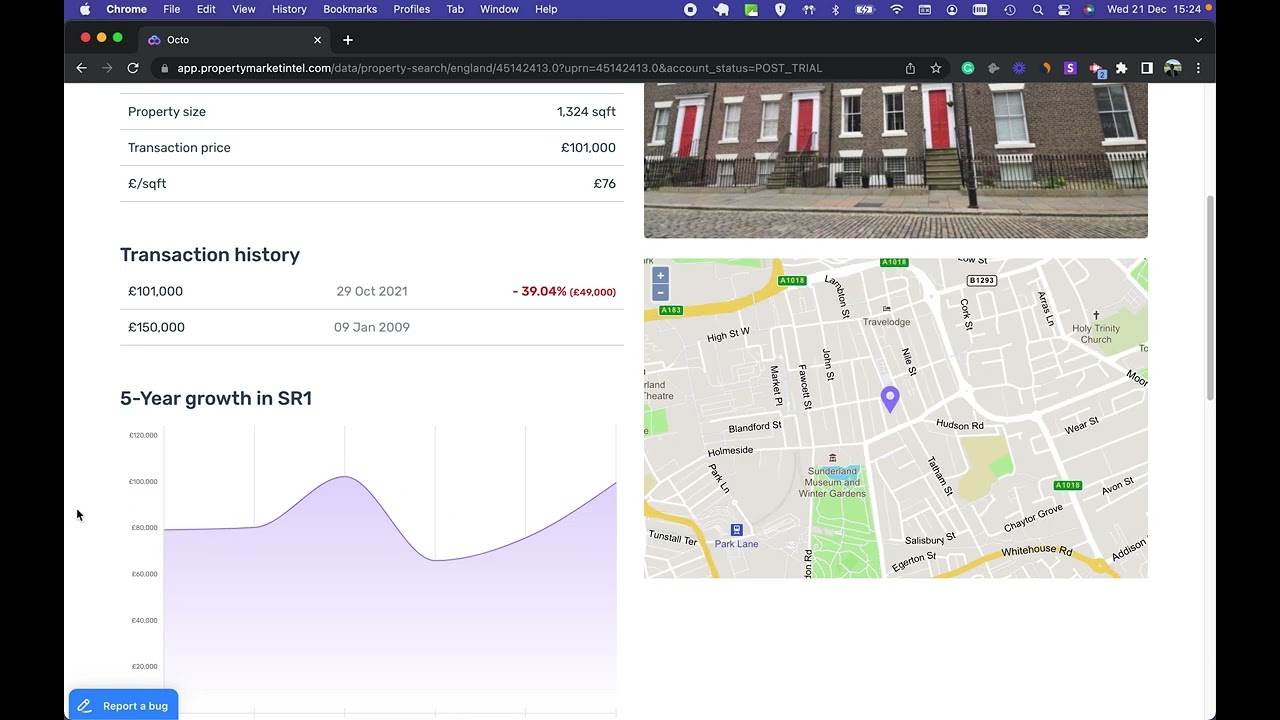Screen dimensions: 1280x720
Task: Click the page vertical scrollbar
Action: click(1210, 298)
